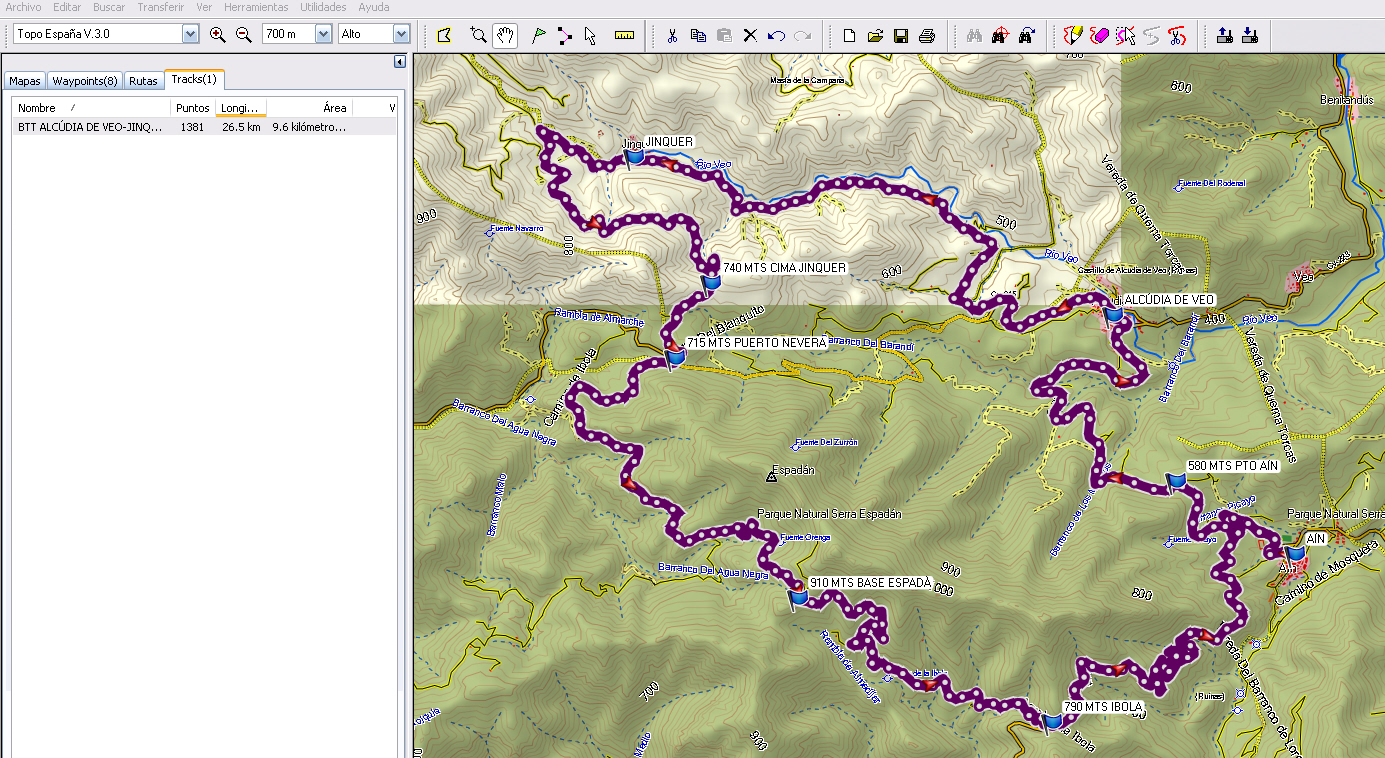Erase track points with the eraser tool
Viewport: 1385px width, 758px height.
click(x=1097, y=35)
